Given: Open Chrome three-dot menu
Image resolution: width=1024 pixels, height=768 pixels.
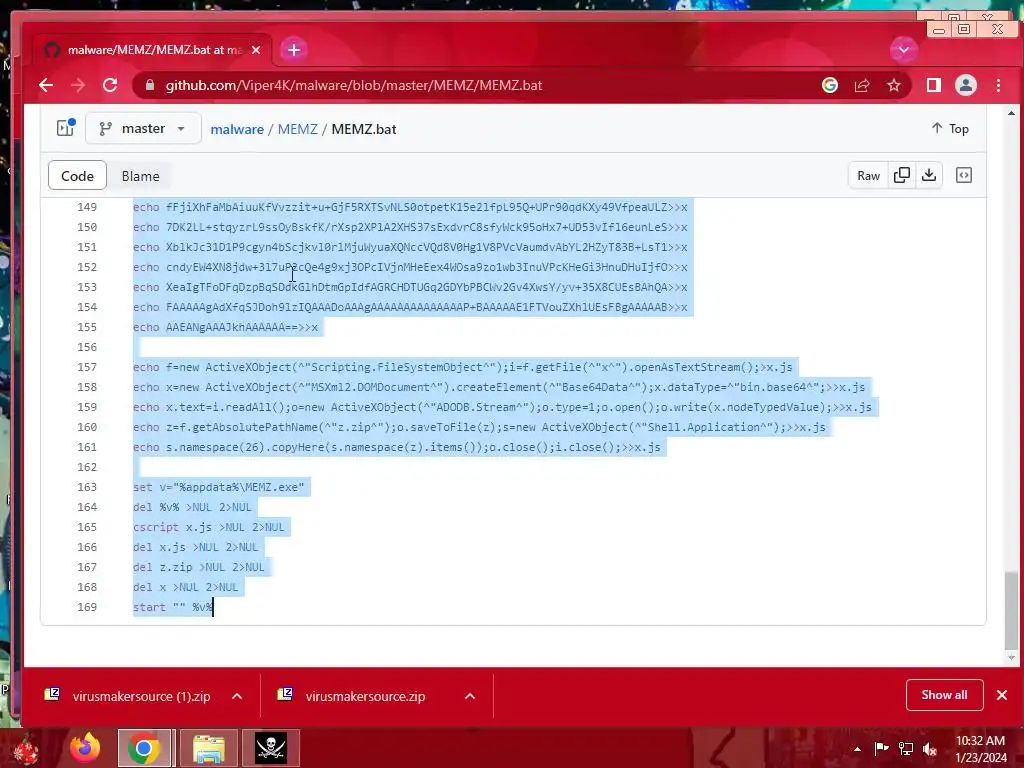Looking at the screenshot, I should [x=999, y=86].
